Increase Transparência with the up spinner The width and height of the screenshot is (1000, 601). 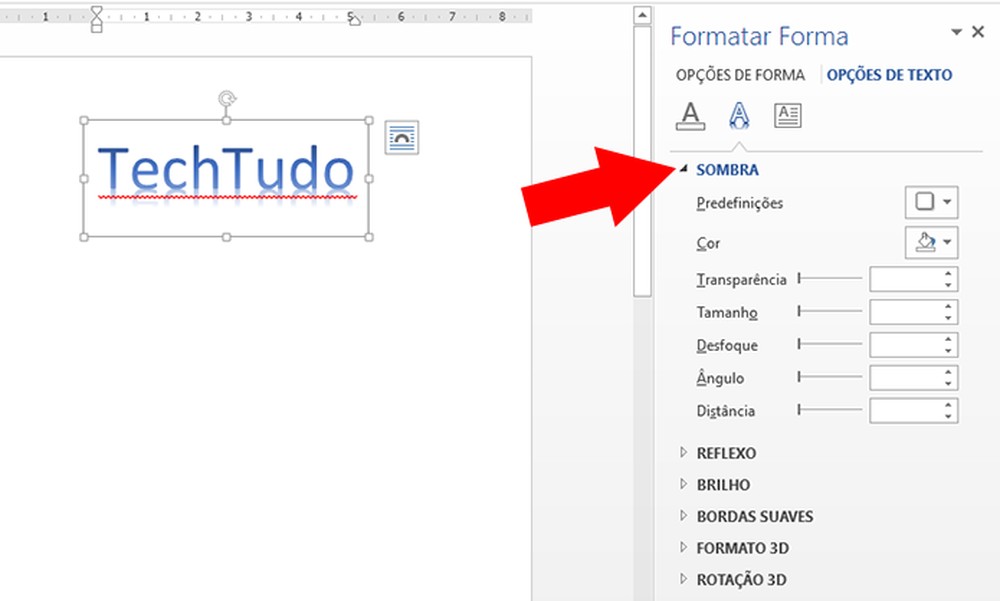(x=948, y=273)
